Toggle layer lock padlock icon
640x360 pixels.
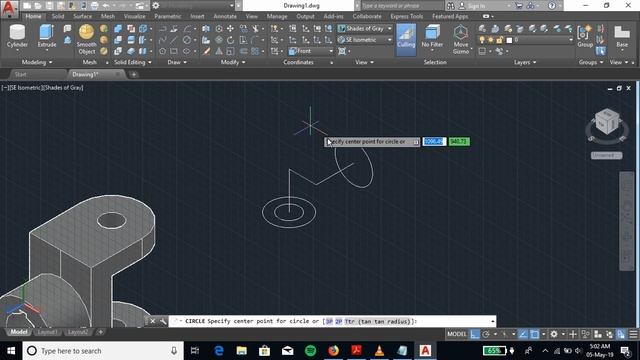pyautogui.click(x=499, y=40)
